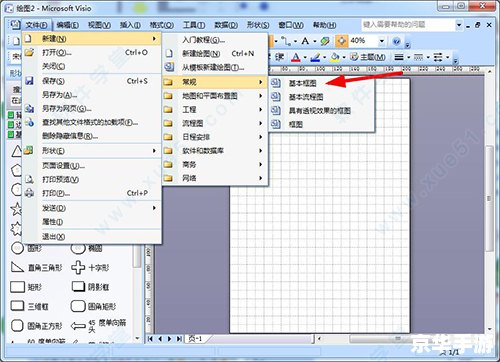The height and width of the screenshot is (362, 500).
Task: Click the help question input box
Action: [x=408, y=25]
